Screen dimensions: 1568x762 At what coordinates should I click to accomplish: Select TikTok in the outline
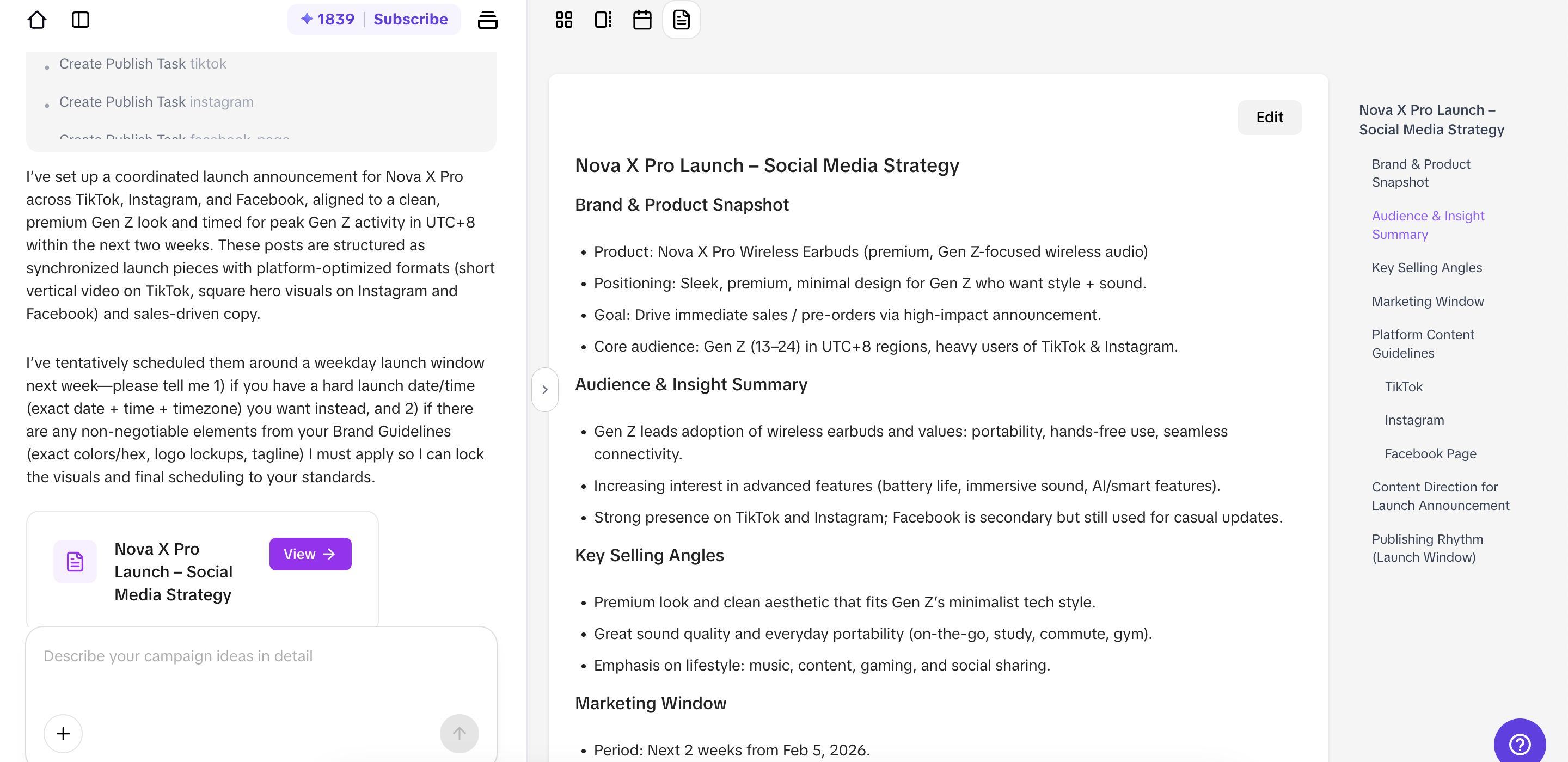tap(1403, 386)
